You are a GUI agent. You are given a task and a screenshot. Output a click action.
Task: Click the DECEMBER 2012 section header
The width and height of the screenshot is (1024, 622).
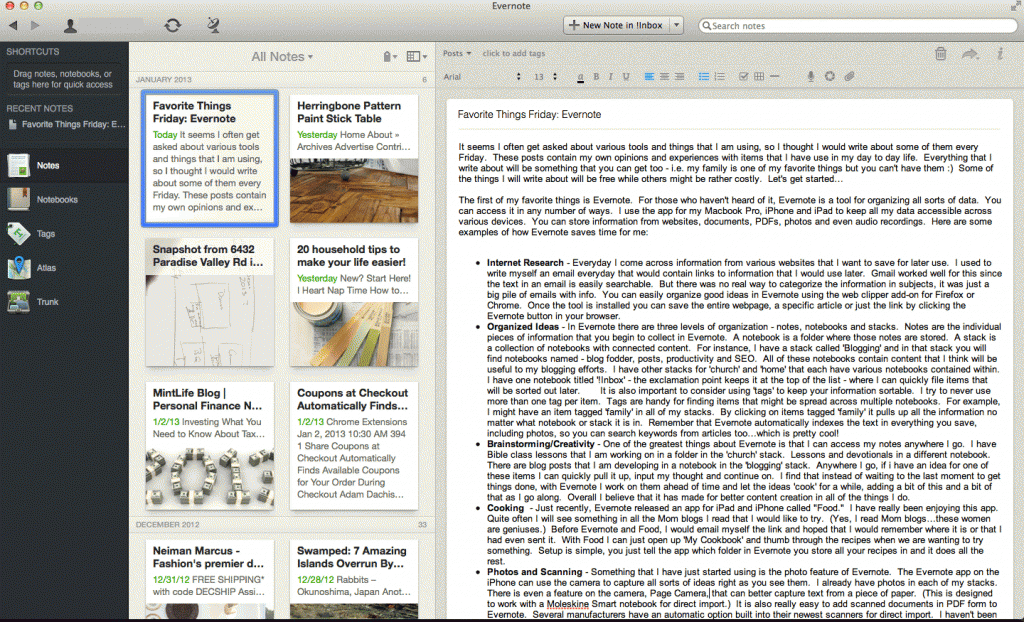pos(167,524)
